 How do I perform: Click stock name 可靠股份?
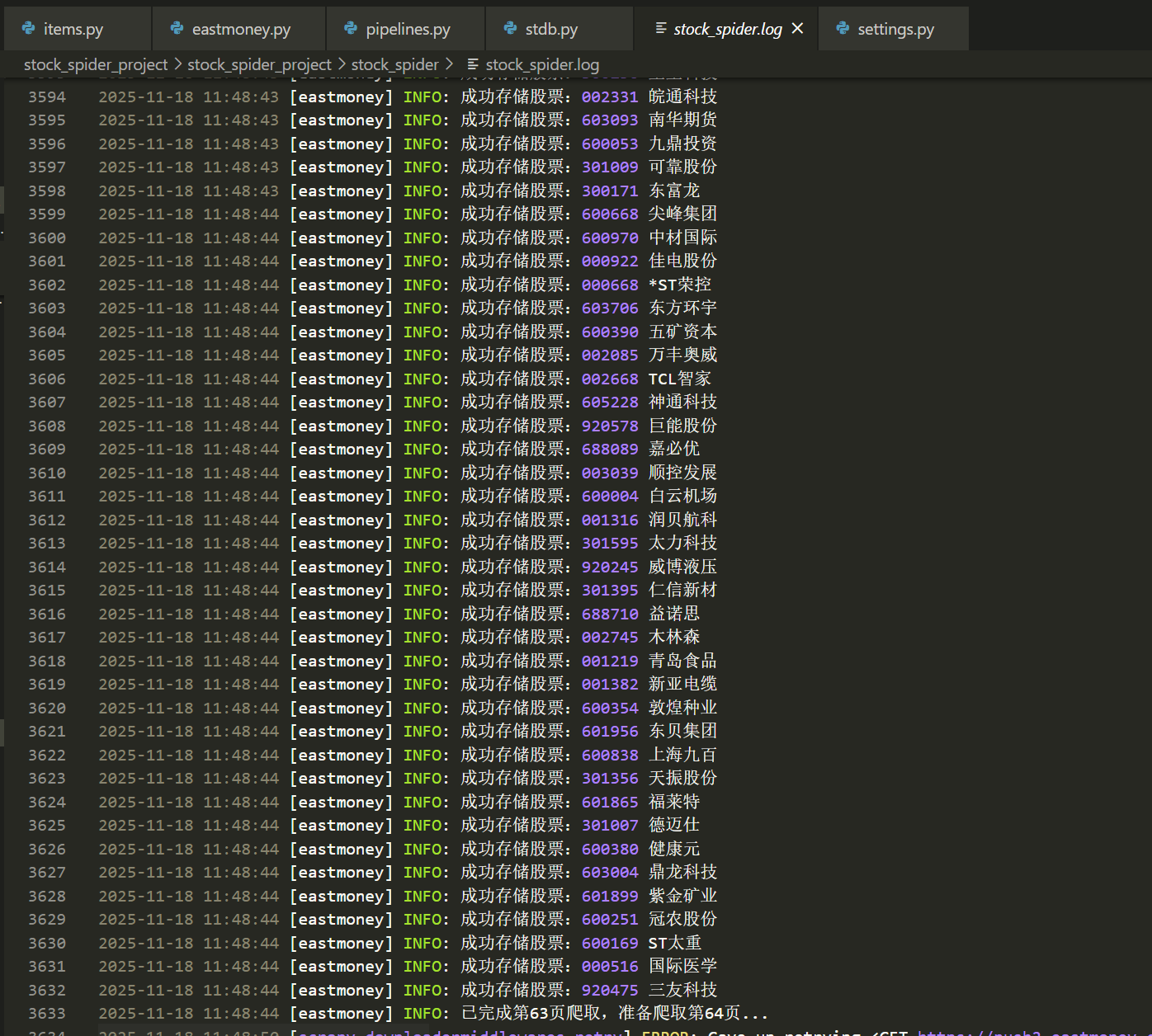point(682,167)
